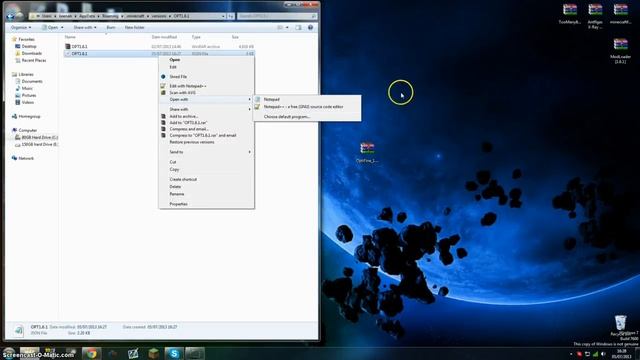Screen dimensions: 640x360
Task: Select Downloads under Favorites
Action: point(31,53)
